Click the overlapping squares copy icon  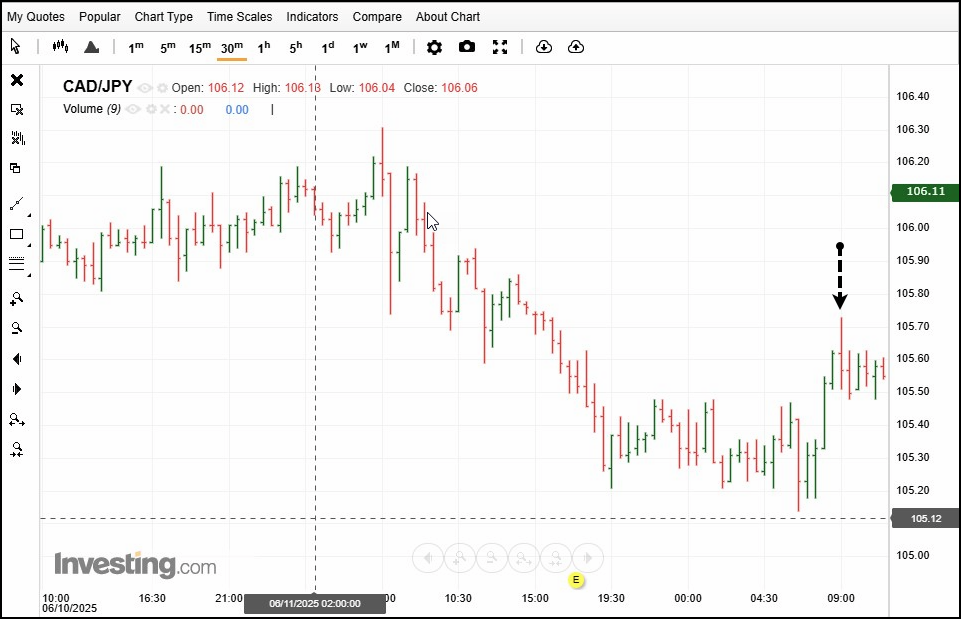coord(15,168)
